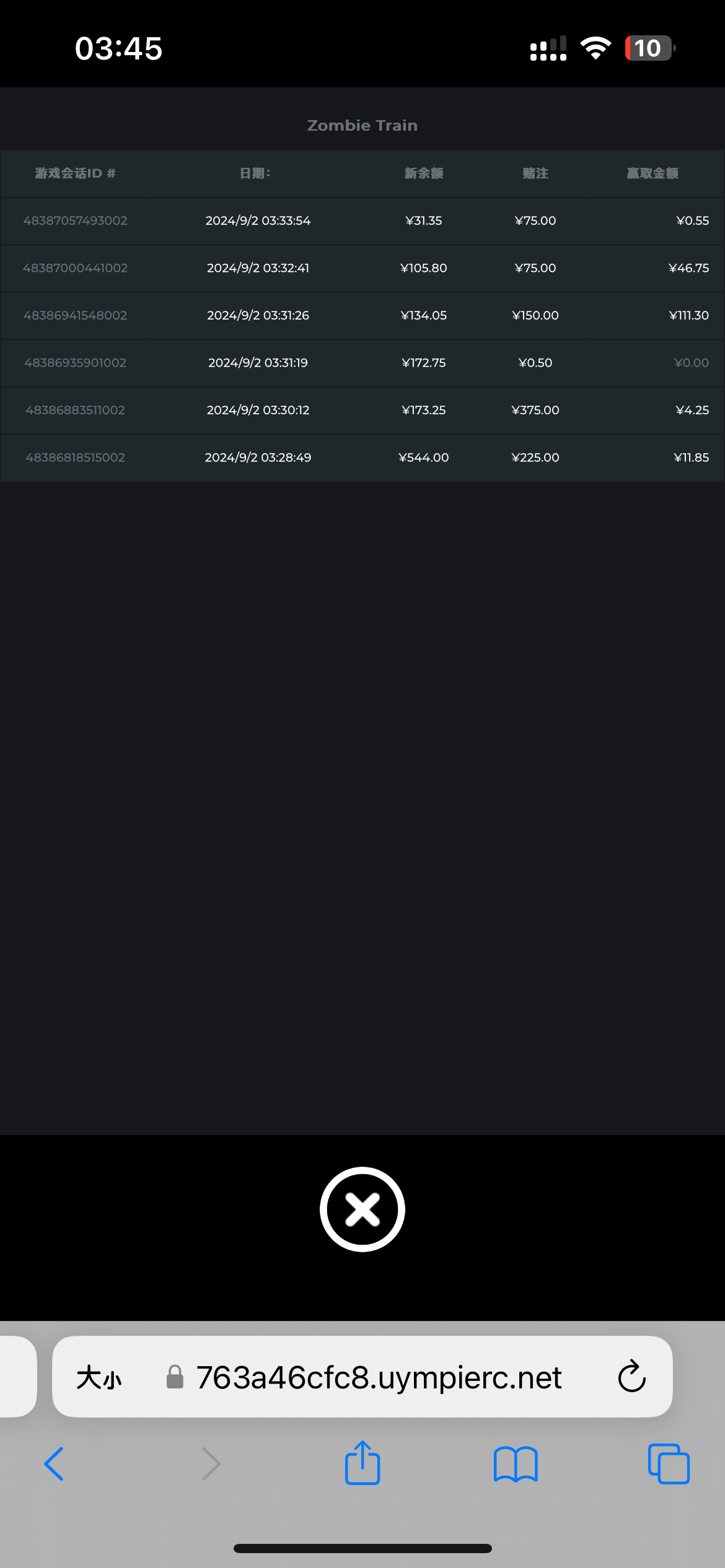Select the row dated 2024/9/2 03:28:49
This screenshot has width=725, height=1568.
click(258, 458)
